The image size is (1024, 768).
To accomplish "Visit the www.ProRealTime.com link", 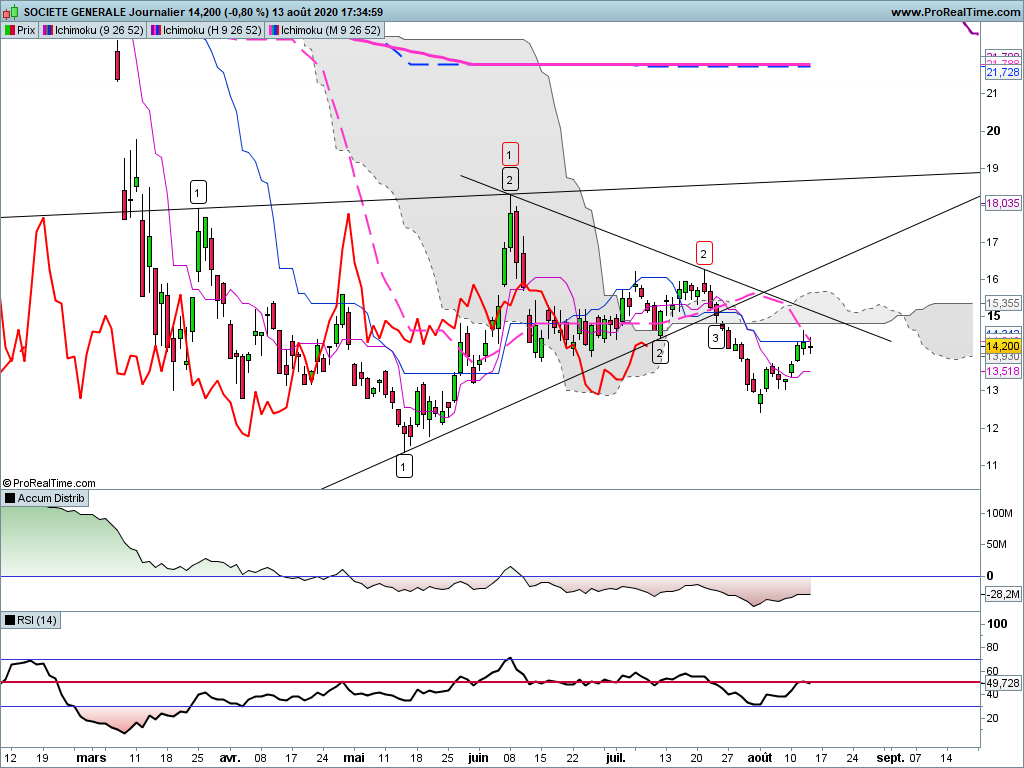I will tap(954, 12).
